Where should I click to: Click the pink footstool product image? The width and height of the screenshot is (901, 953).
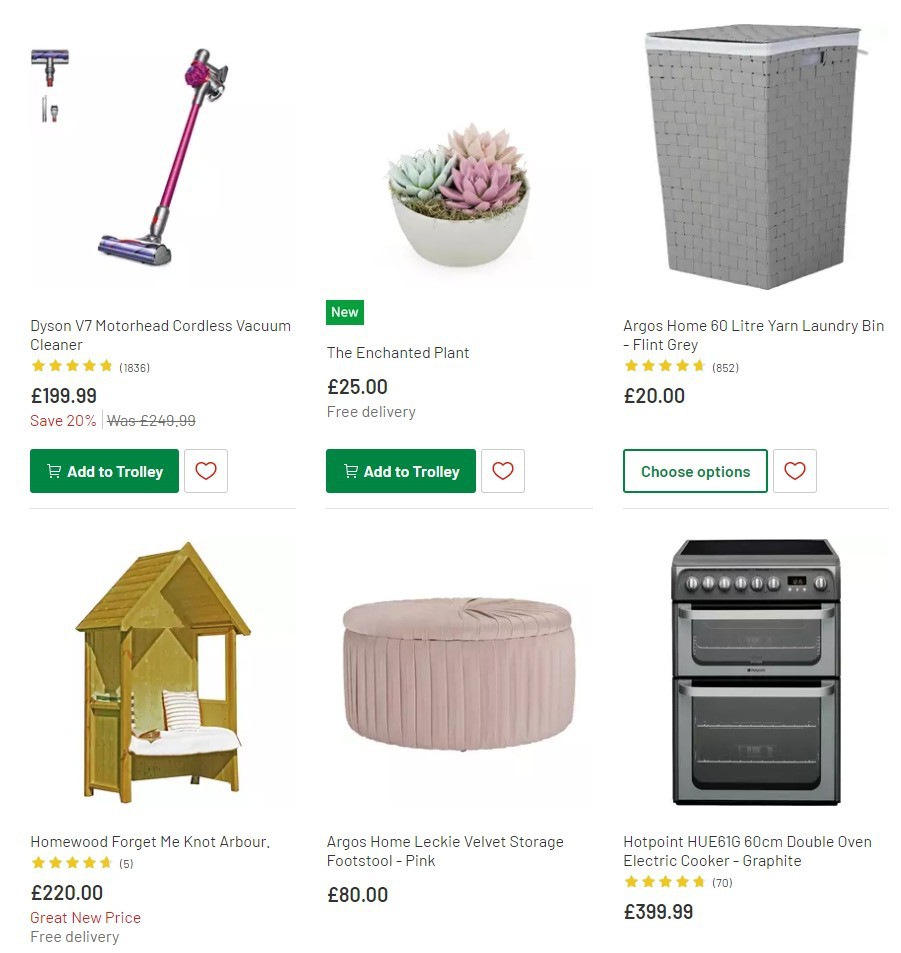458,672
